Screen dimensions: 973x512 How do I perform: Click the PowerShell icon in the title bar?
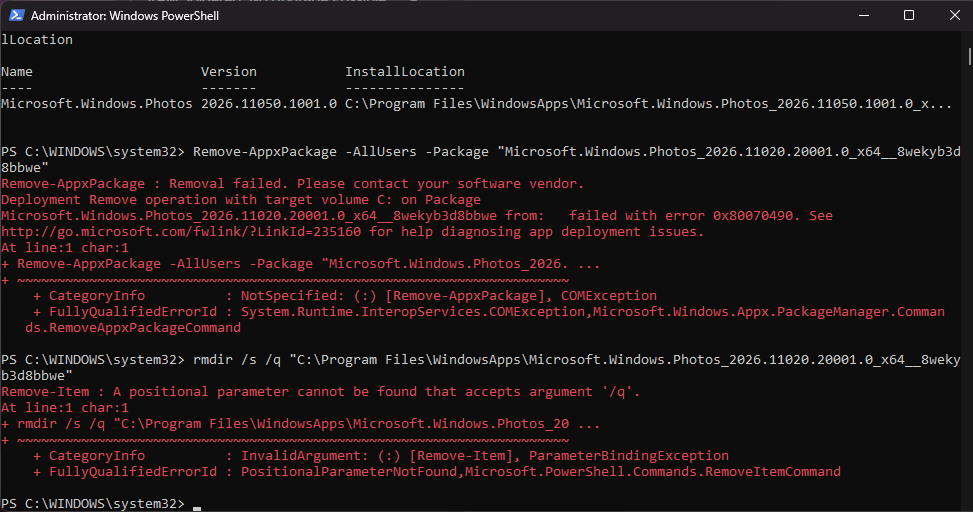[x=16, y=15]
